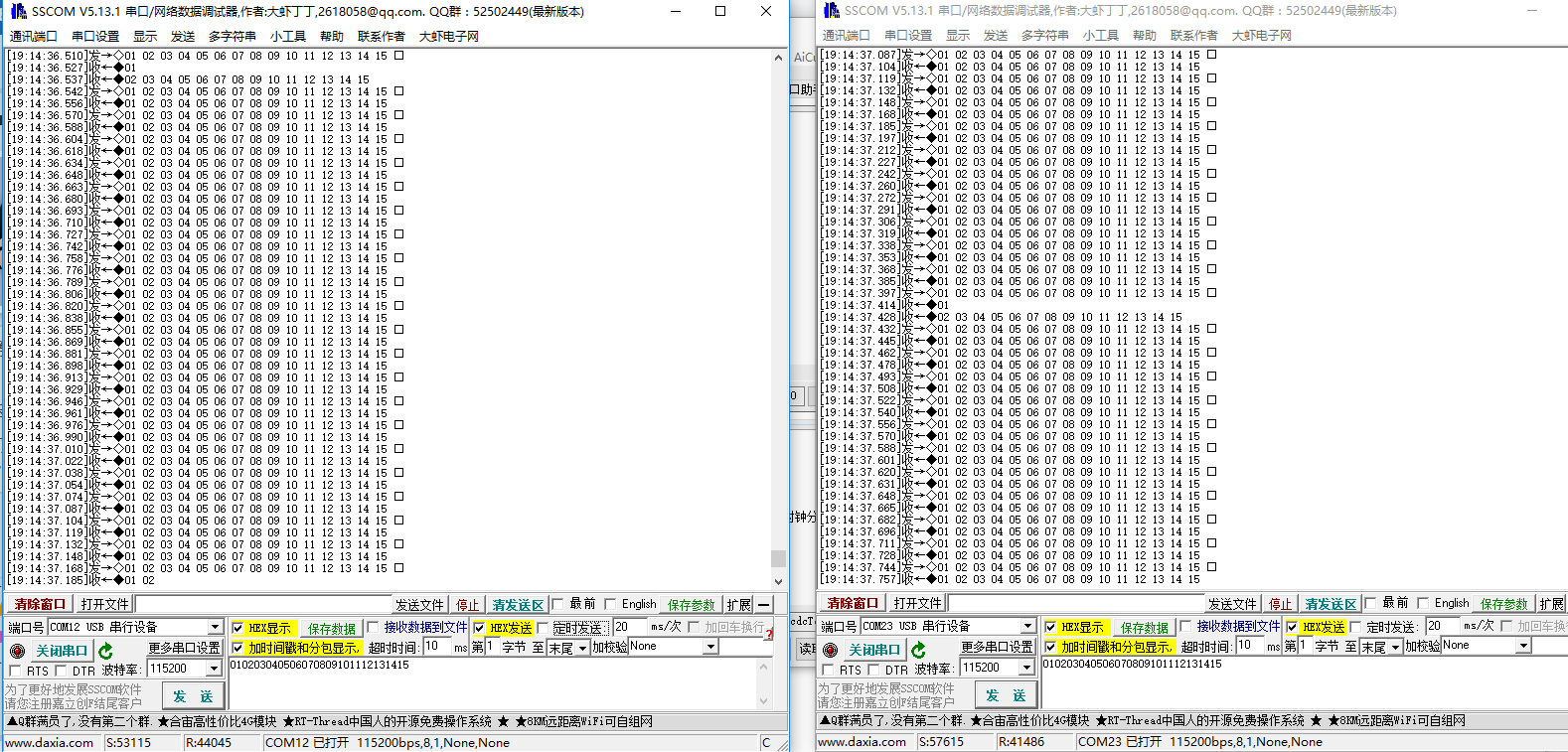The image size is (1568, 752).
Task: Uncheck HEX显示 in the COM12 window
Action: (x=237, y=628)
